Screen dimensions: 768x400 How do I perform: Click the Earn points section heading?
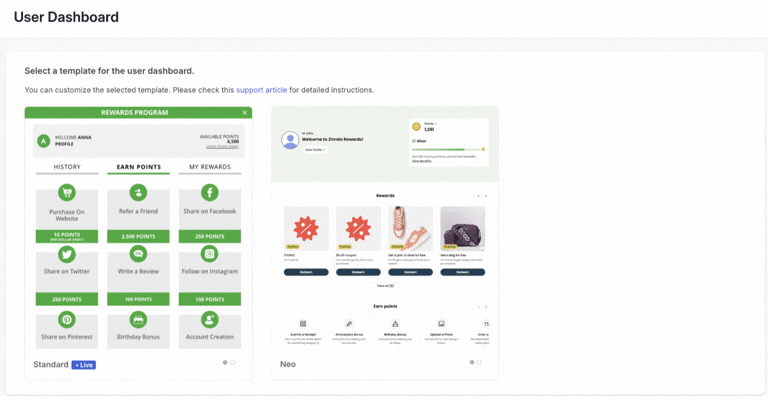pos(385,306)
